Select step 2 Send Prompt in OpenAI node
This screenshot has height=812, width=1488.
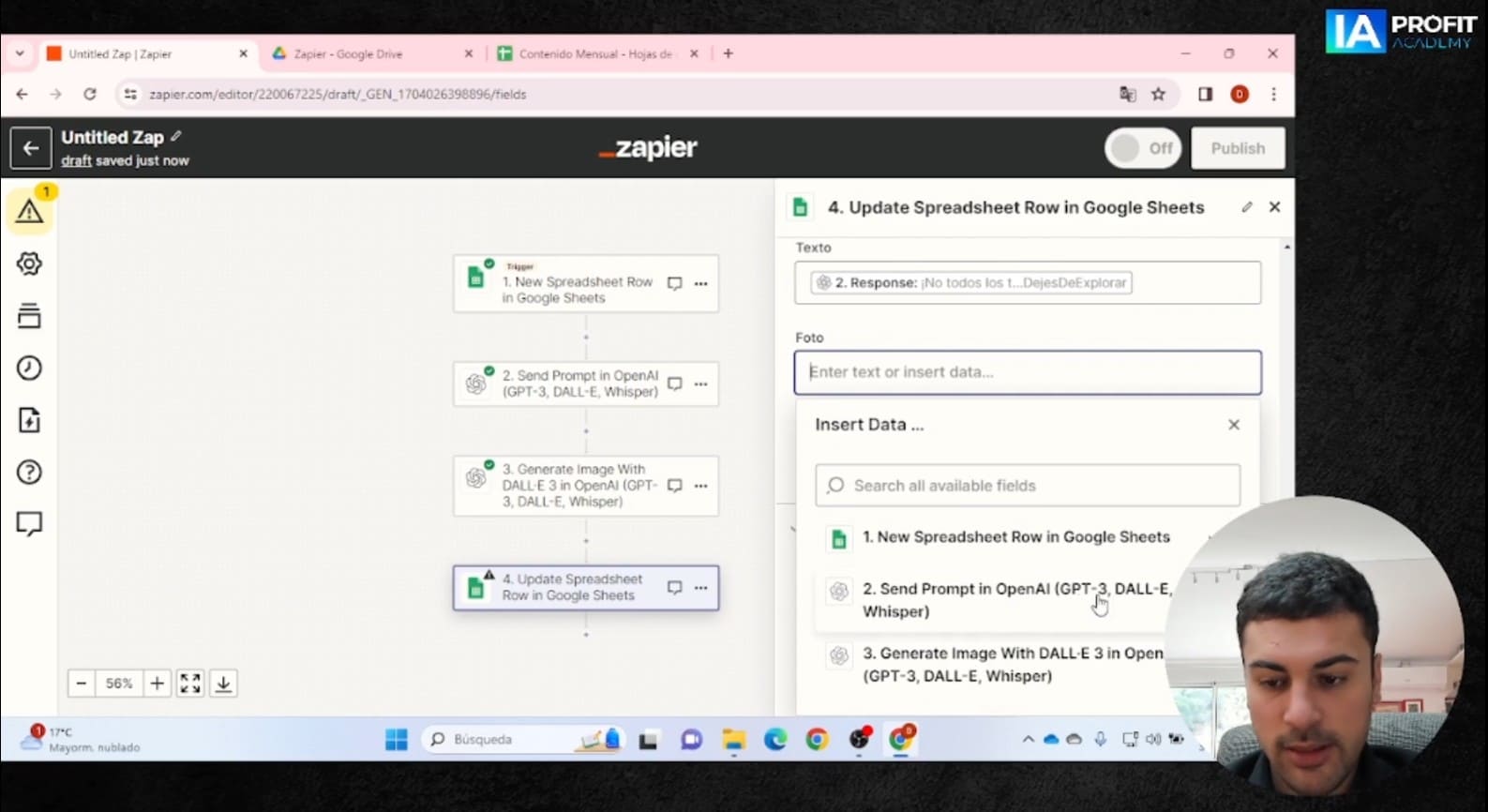click(x=586, y=383)
